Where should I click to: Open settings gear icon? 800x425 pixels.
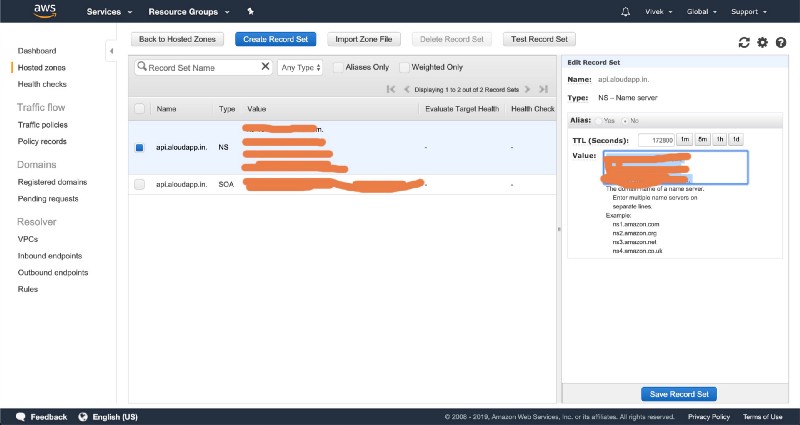tap(762, 43)
